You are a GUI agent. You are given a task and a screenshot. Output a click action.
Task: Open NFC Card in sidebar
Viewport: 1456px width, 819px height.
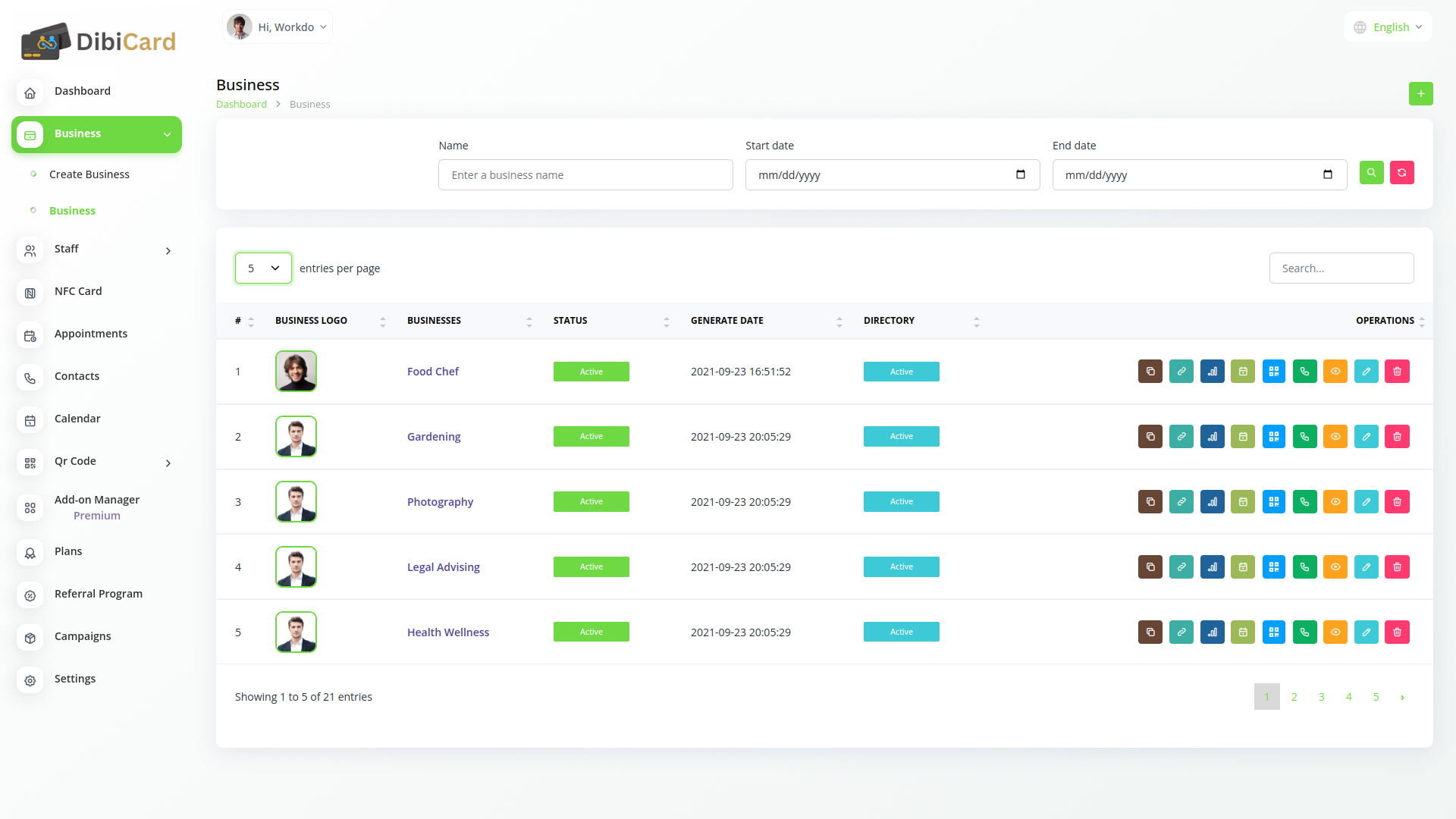78,291
